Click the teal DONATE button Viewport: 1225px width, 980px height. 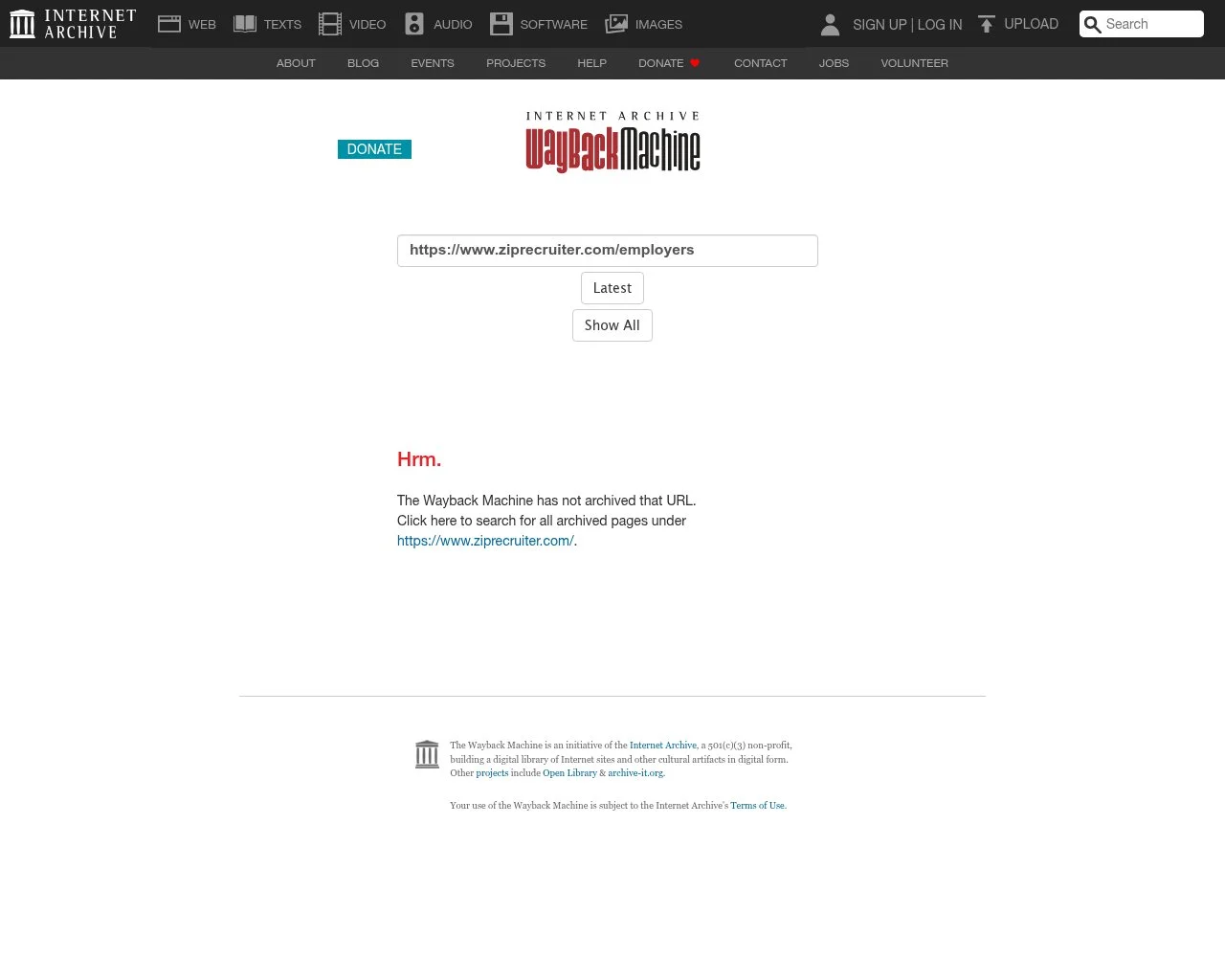tap(374, 149)
